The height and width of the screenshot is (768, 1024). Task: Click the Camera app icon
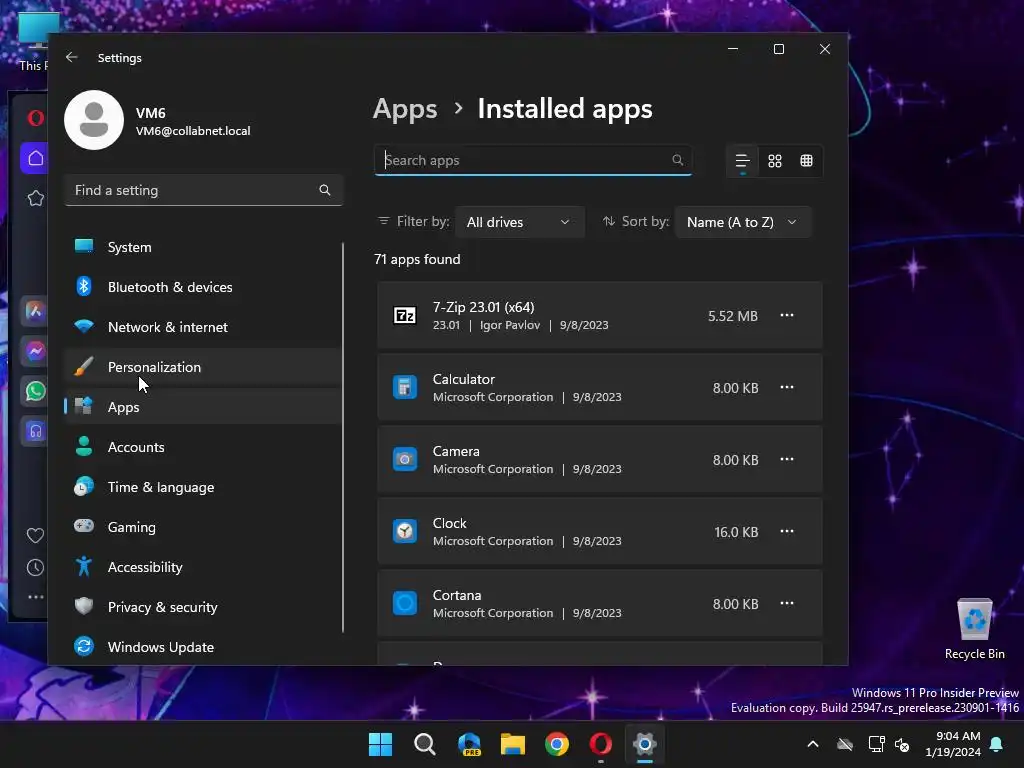405,459
